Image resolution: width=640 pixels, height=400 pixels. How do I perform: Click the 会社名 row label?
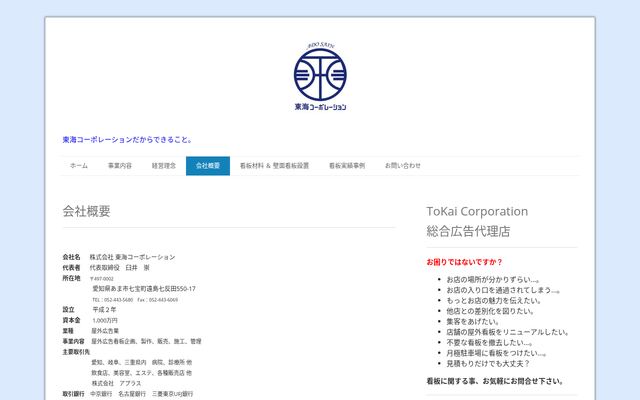click(71, 257)
